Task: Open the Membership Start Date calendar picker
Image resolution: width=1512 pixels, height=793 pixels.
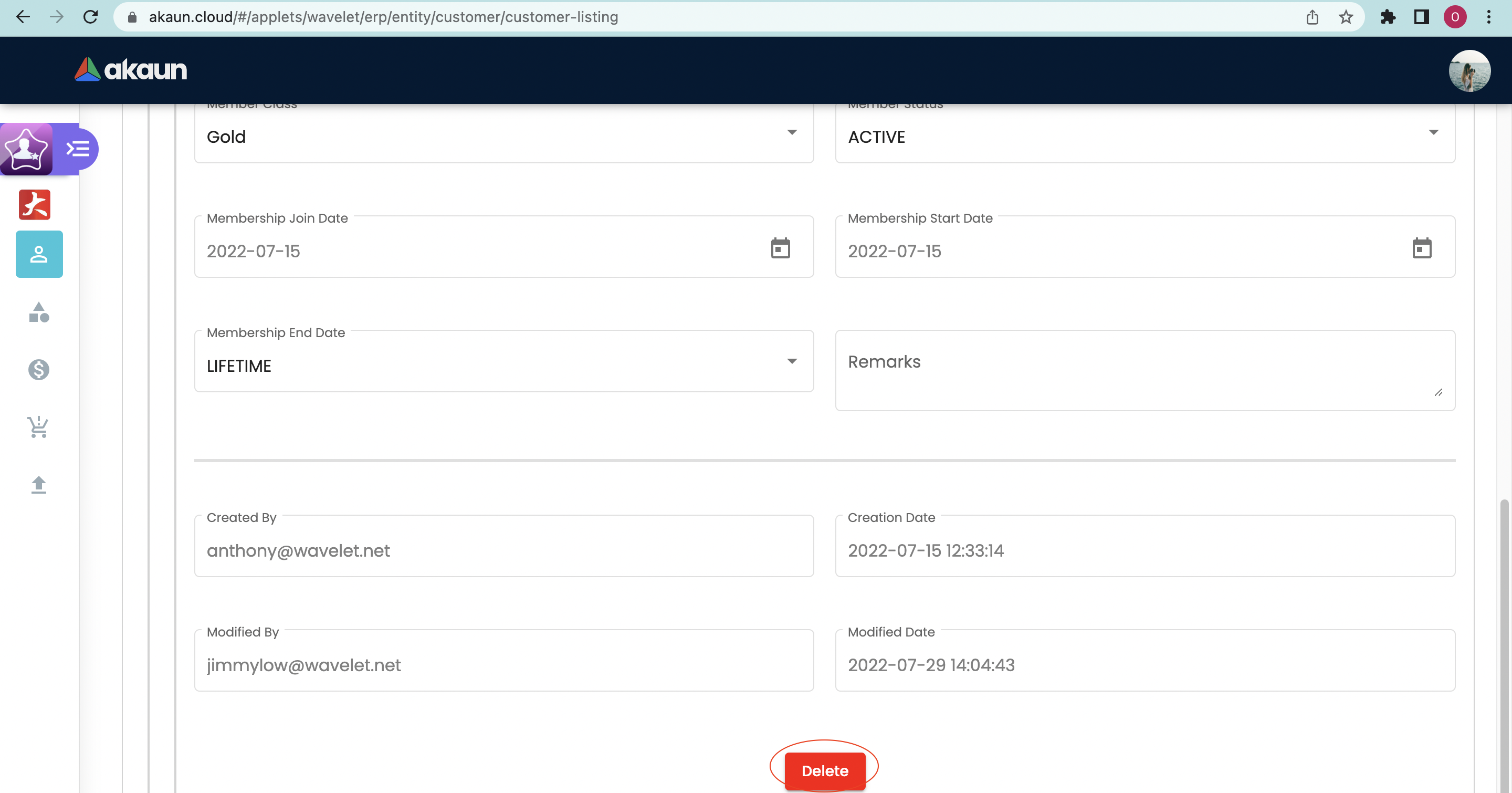Action: [x=1421, y=248]
